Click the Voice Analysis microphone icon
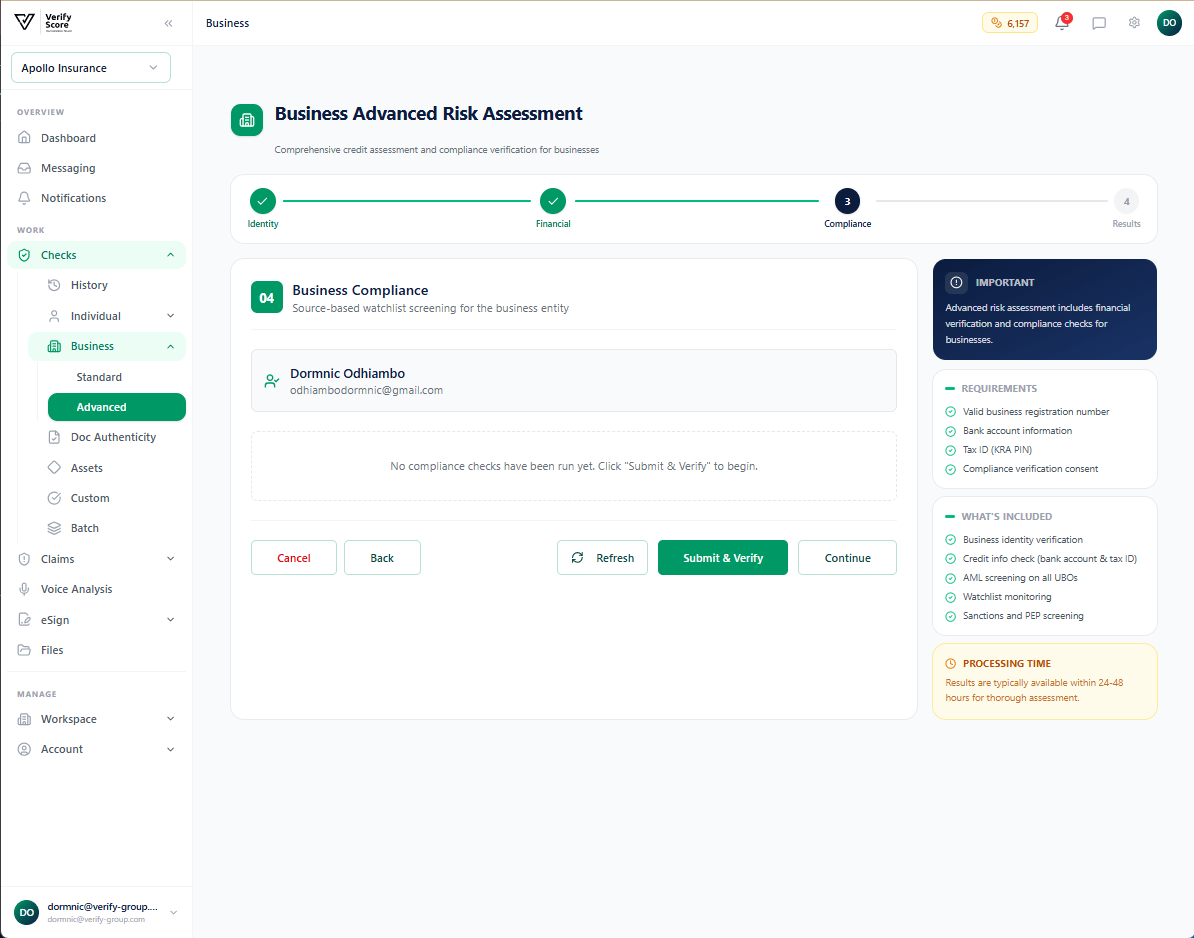This screenshot has width=1194, height=938. tap(24, 589)
